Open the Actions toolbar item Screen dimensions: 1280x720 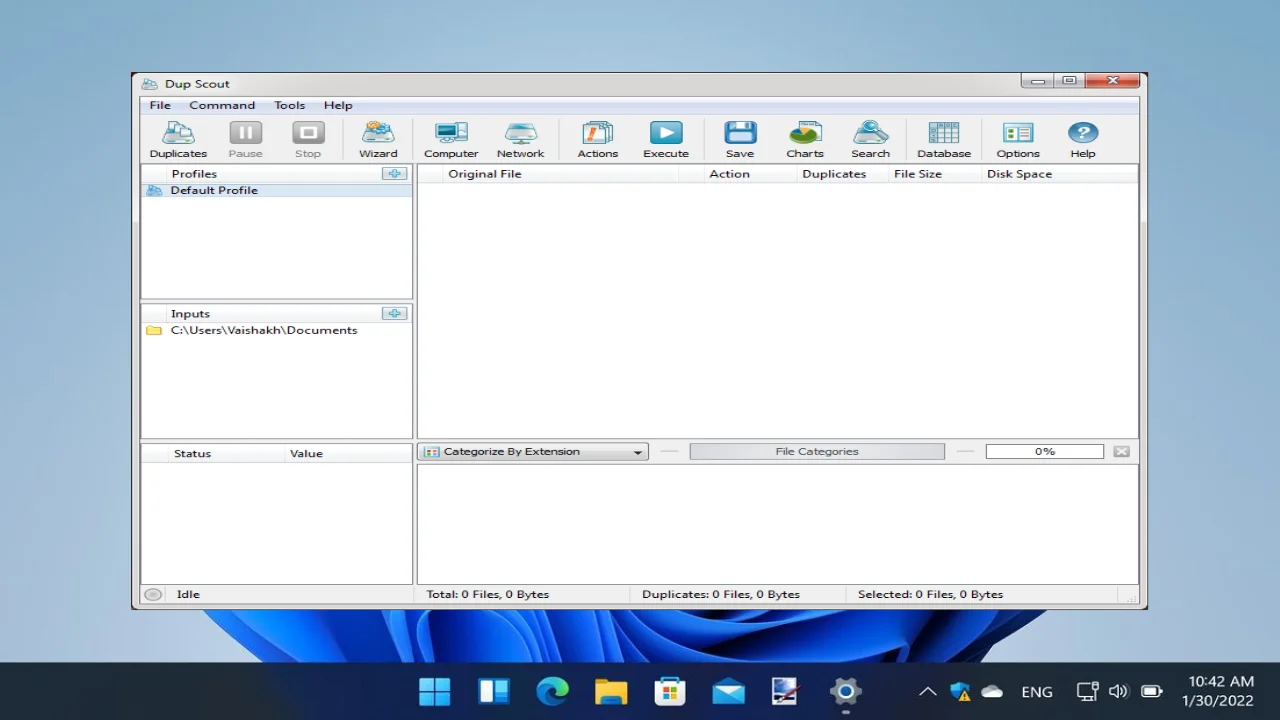[598, 139]
